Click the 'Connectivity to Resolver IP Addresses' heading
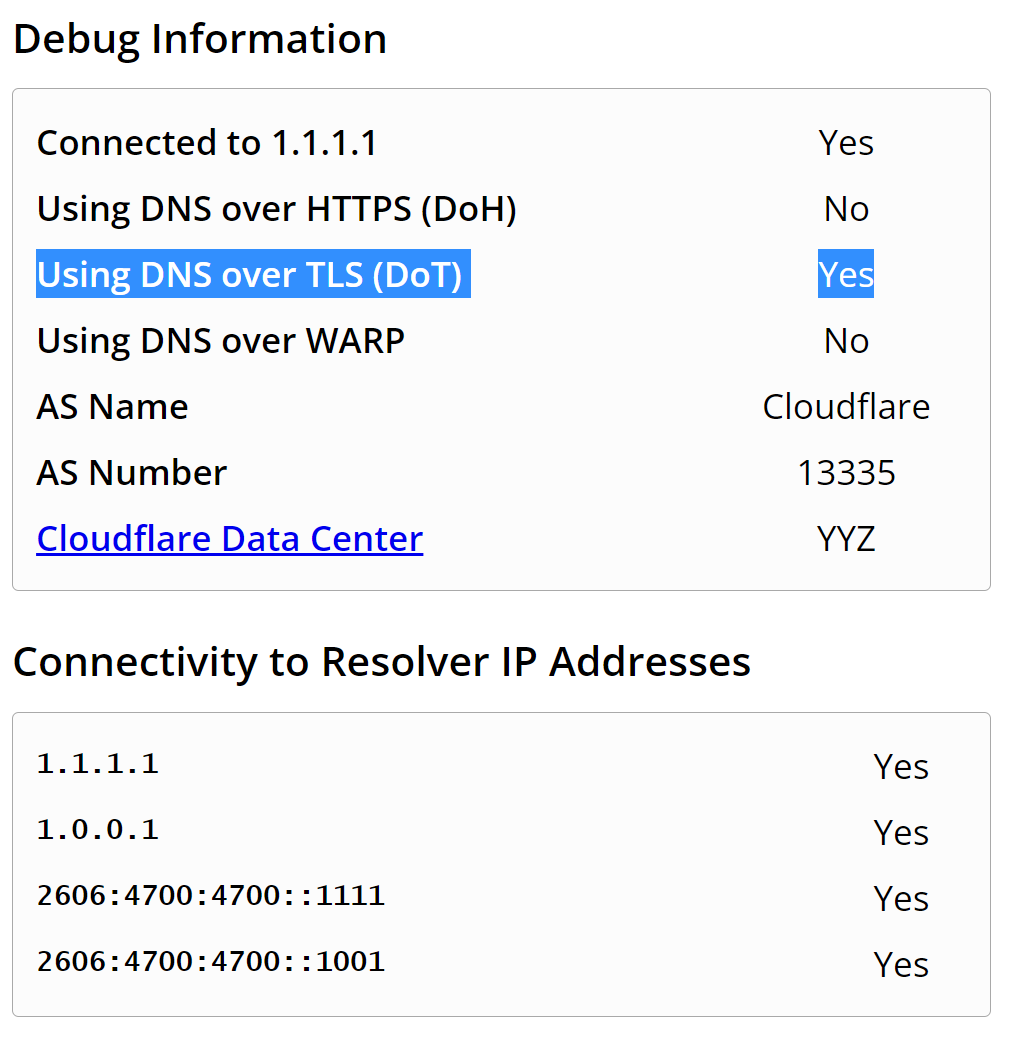The height and width of the screenshot is (1051, 1015). pyautogui.click(x=381, y=662)
